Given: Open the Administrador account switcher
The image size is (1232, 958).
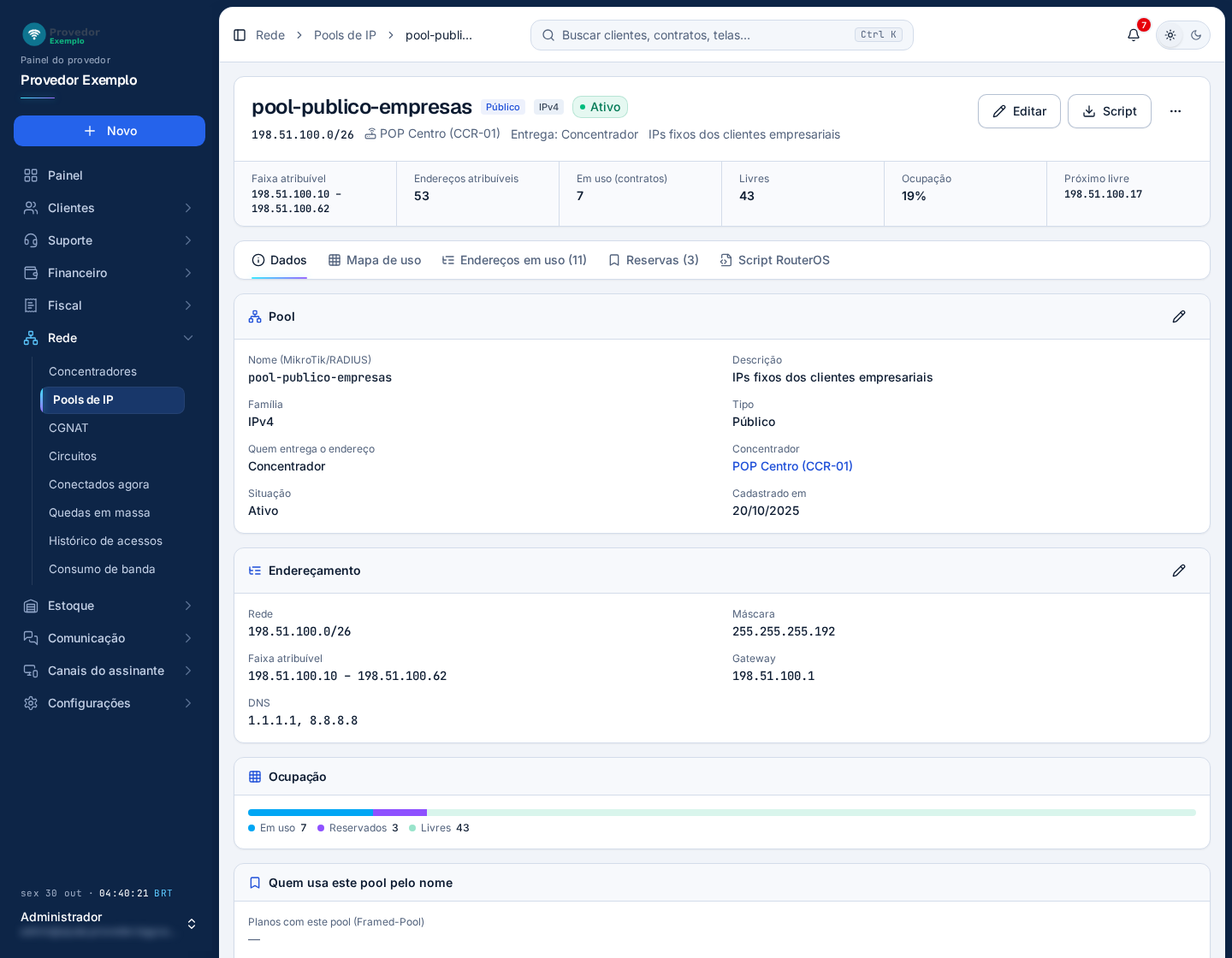Looking at the screenshot, I should [110, 924].
